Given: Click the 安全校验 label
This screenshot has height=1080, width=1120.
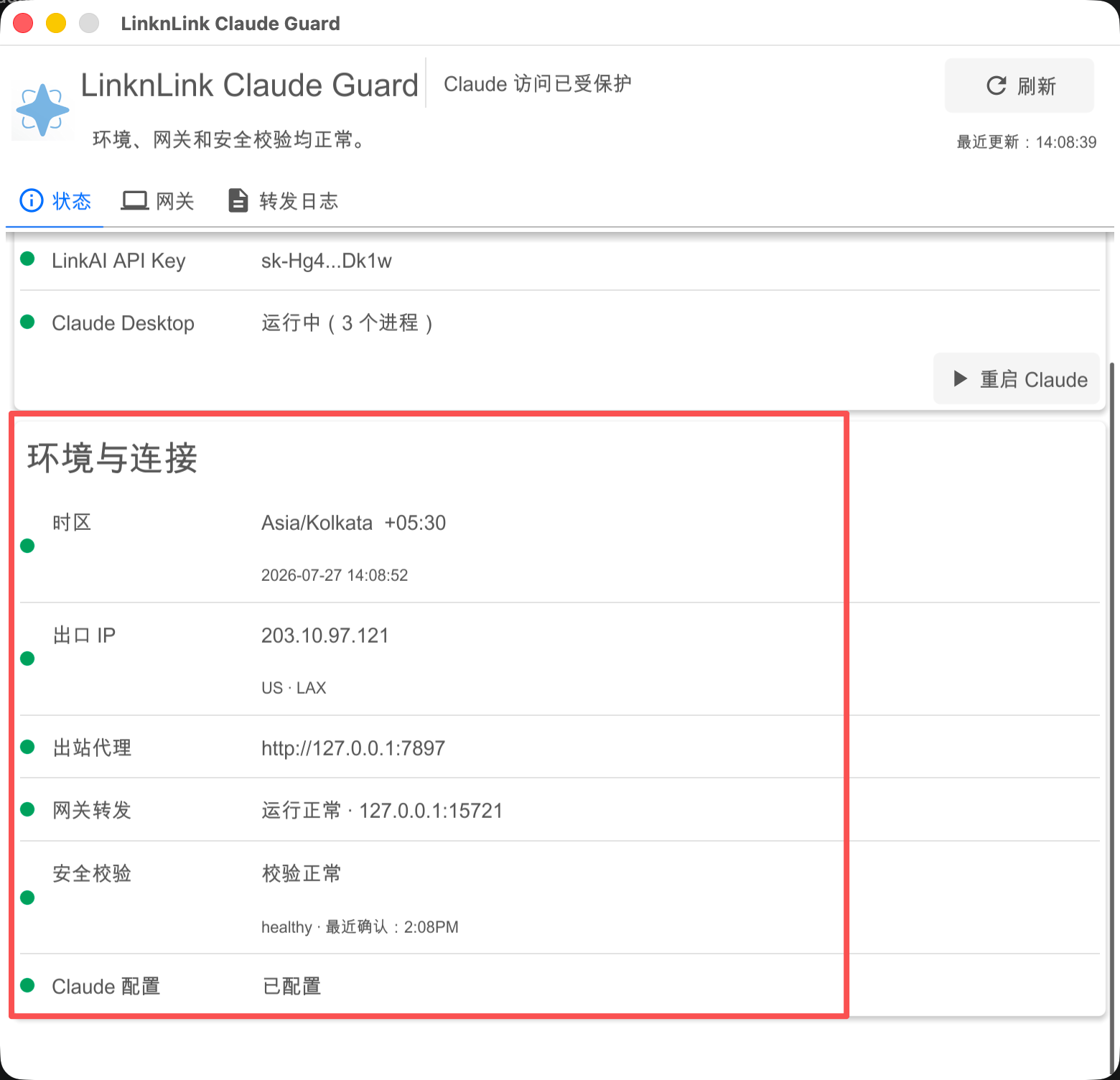Looking at the screenshot, I should point(92,873).
